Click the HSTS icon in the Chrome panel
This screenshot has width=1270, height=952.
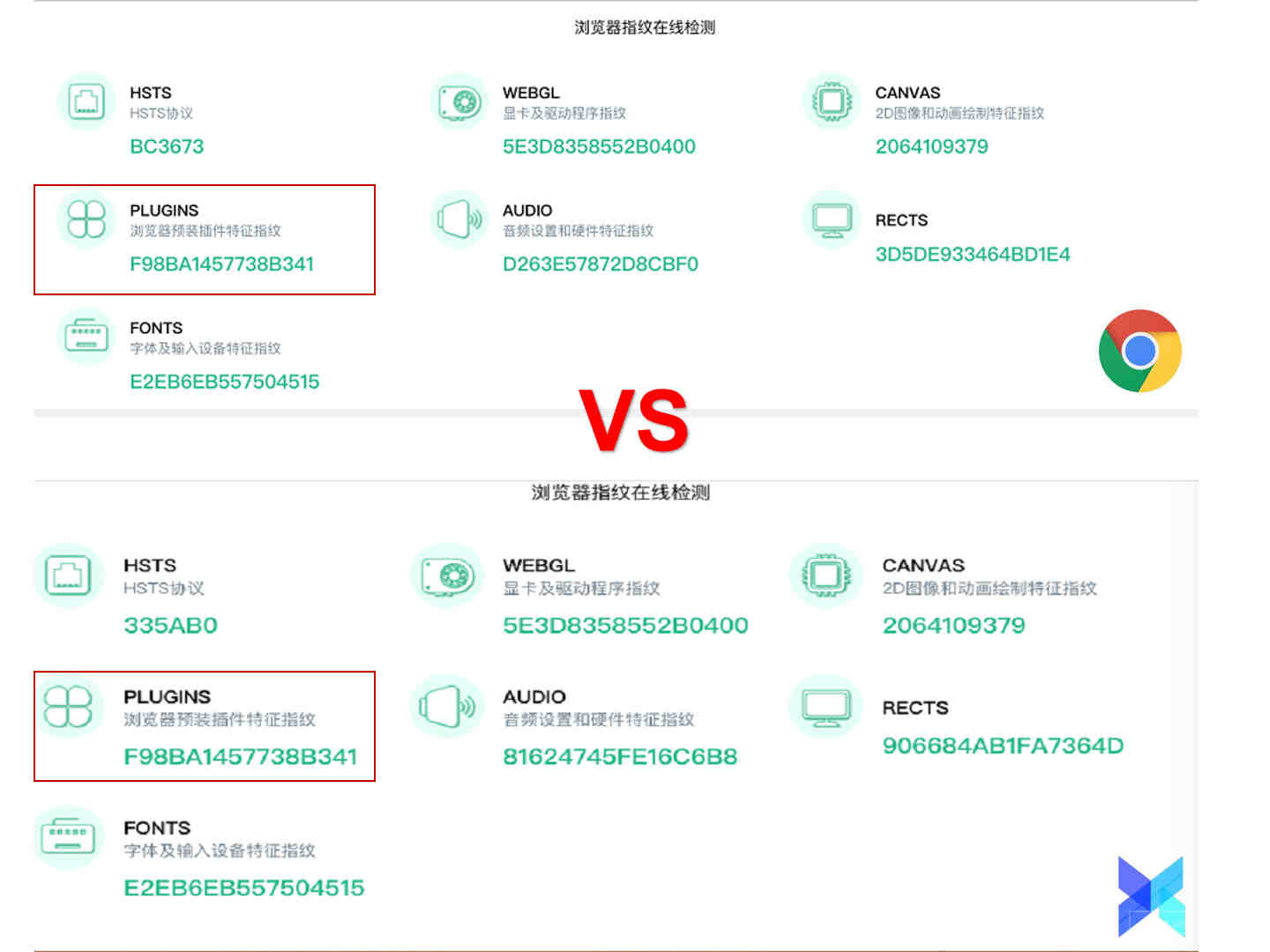pyautogui.click(x=86, y=101)
